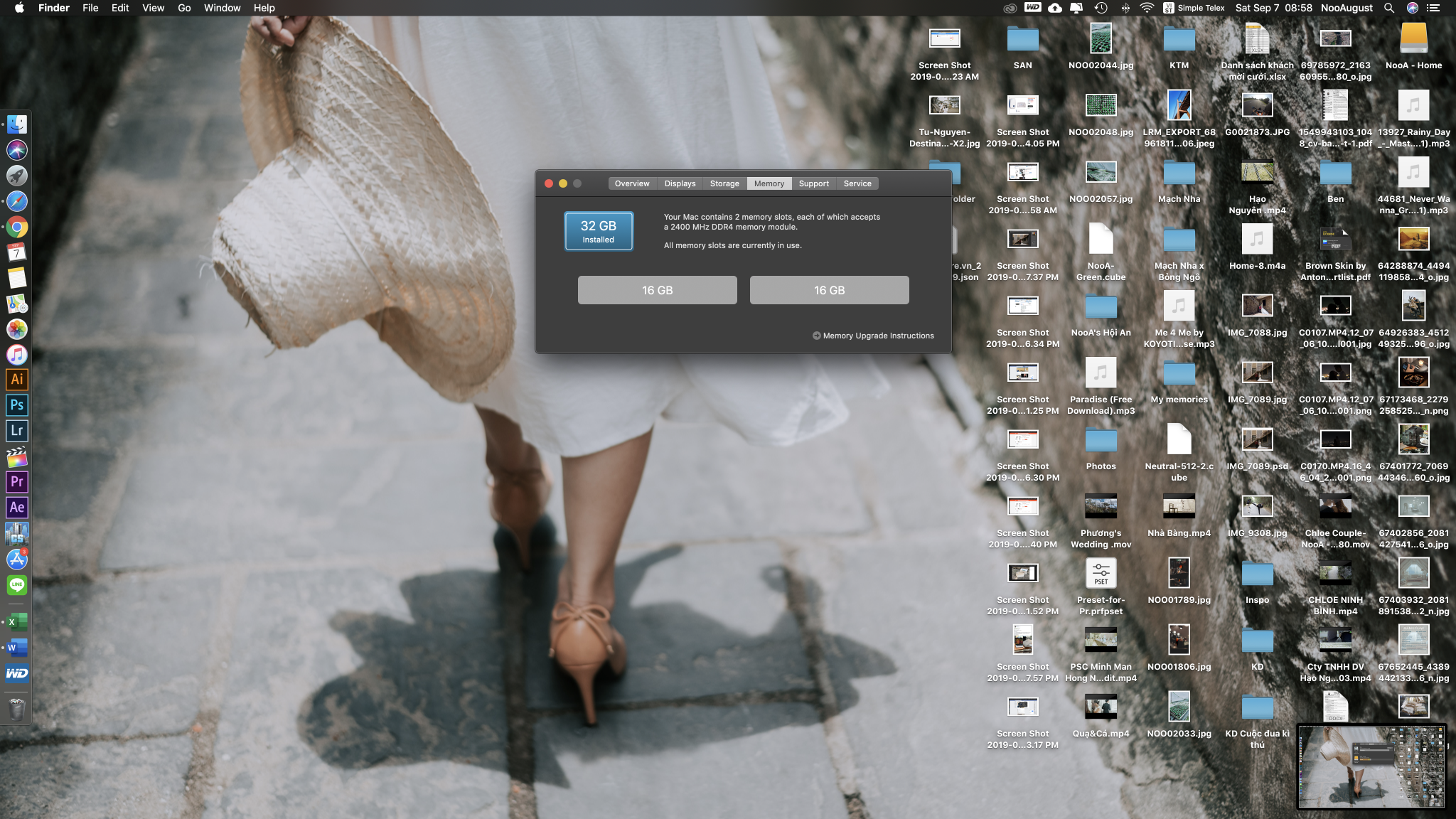The width and height of the screenshot is (1456, 819).
Task: Open the Simple Telex input source menu
Action: (1194, 8)
